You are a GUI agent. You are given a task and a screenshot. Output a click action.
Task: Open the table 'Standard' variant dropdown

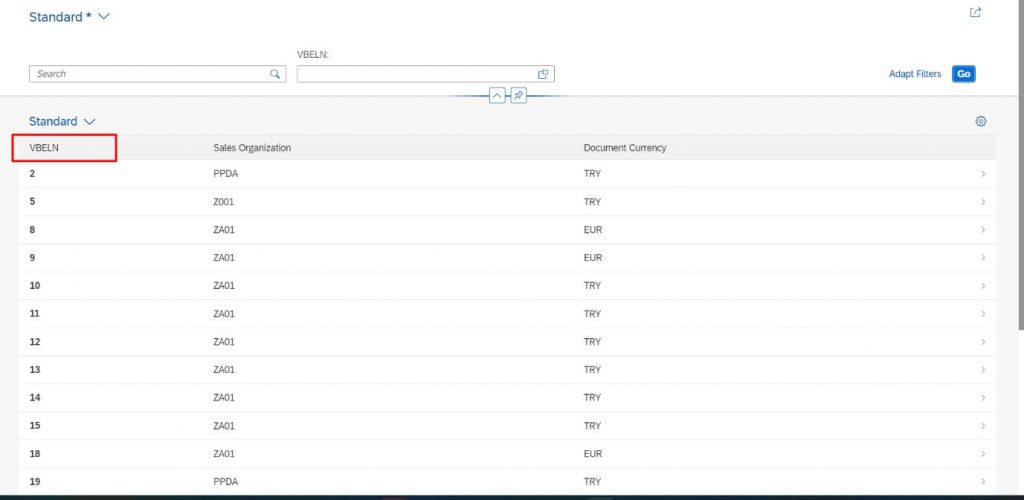(62, 121)
